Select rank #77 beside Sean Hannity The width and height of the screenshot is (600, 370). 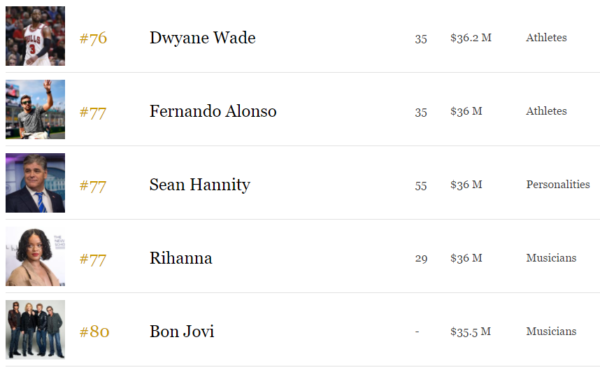pos(93,186)
